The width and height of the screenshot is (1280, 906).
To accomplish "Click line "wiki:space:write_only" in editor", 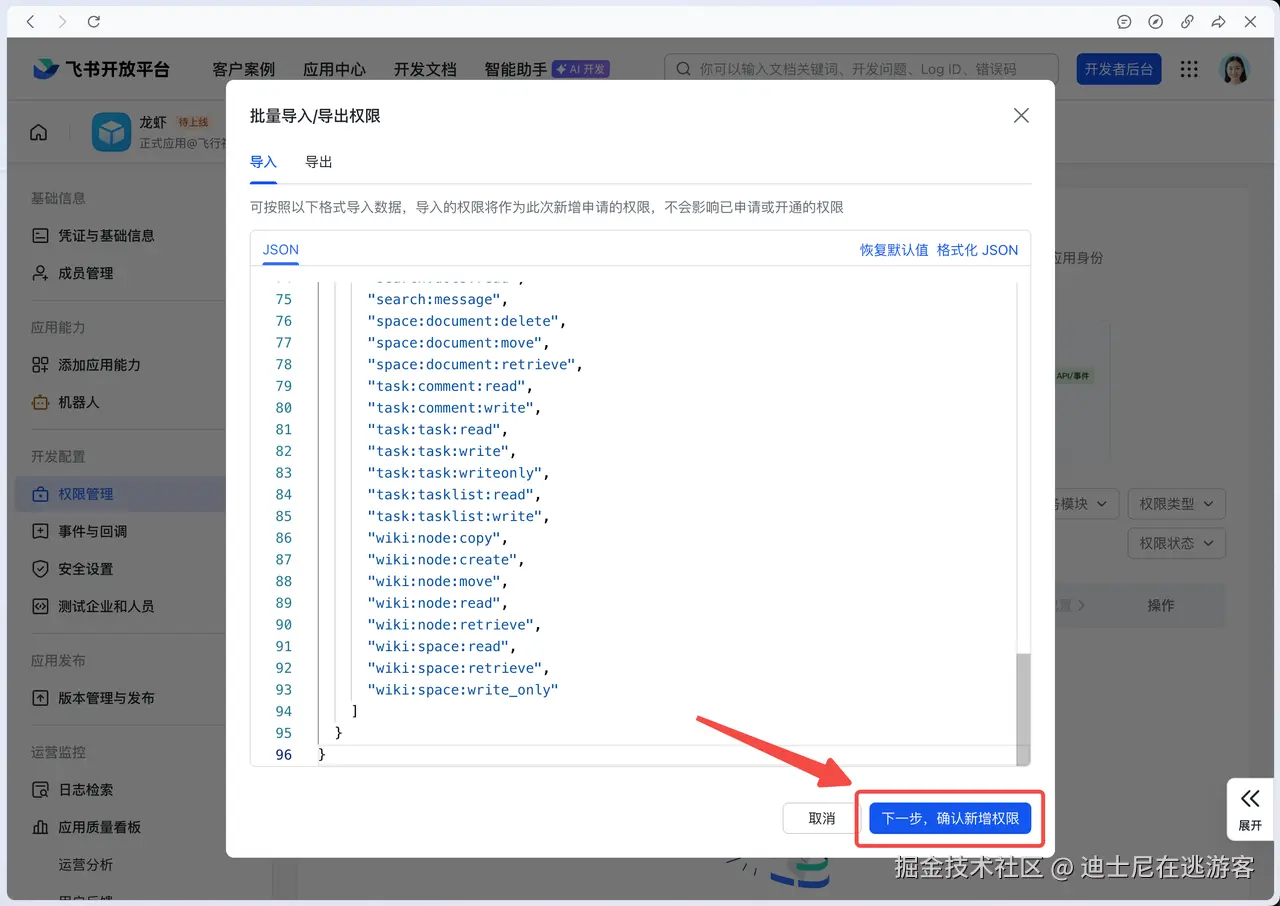I will 463,690.
